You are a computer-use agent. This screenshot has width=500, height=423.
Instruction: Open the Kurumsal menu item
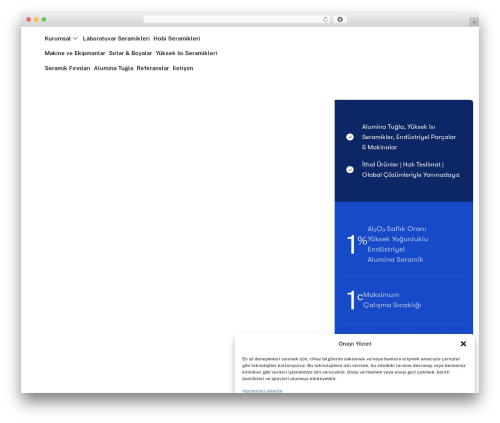(58, 39)
